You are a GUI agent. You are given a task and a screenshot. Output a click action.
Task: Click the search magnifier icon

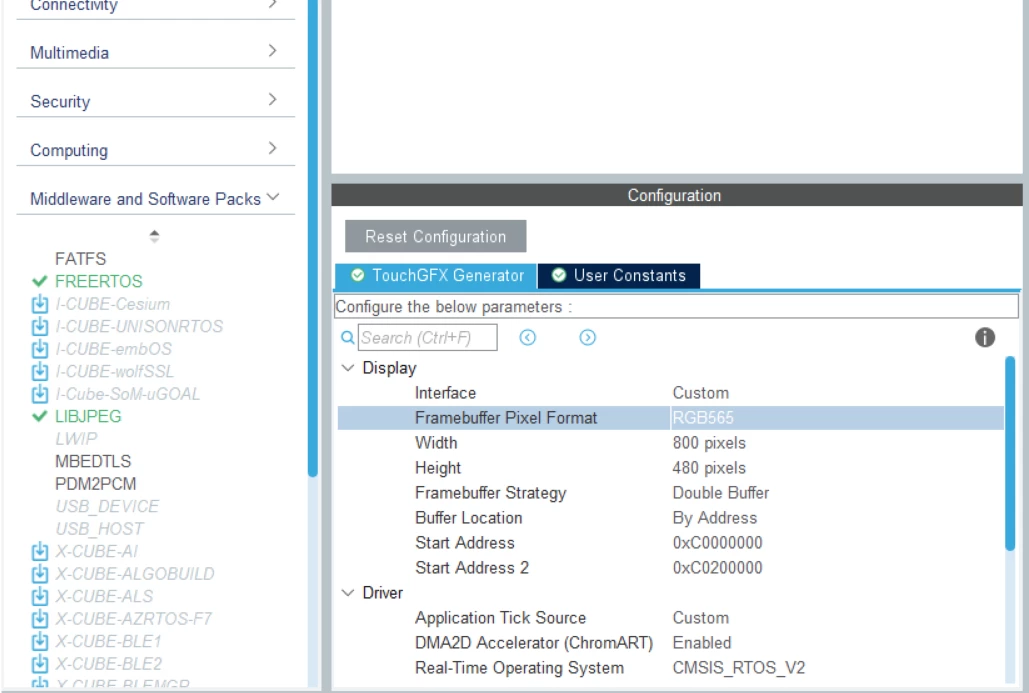[x=348, y=337]
